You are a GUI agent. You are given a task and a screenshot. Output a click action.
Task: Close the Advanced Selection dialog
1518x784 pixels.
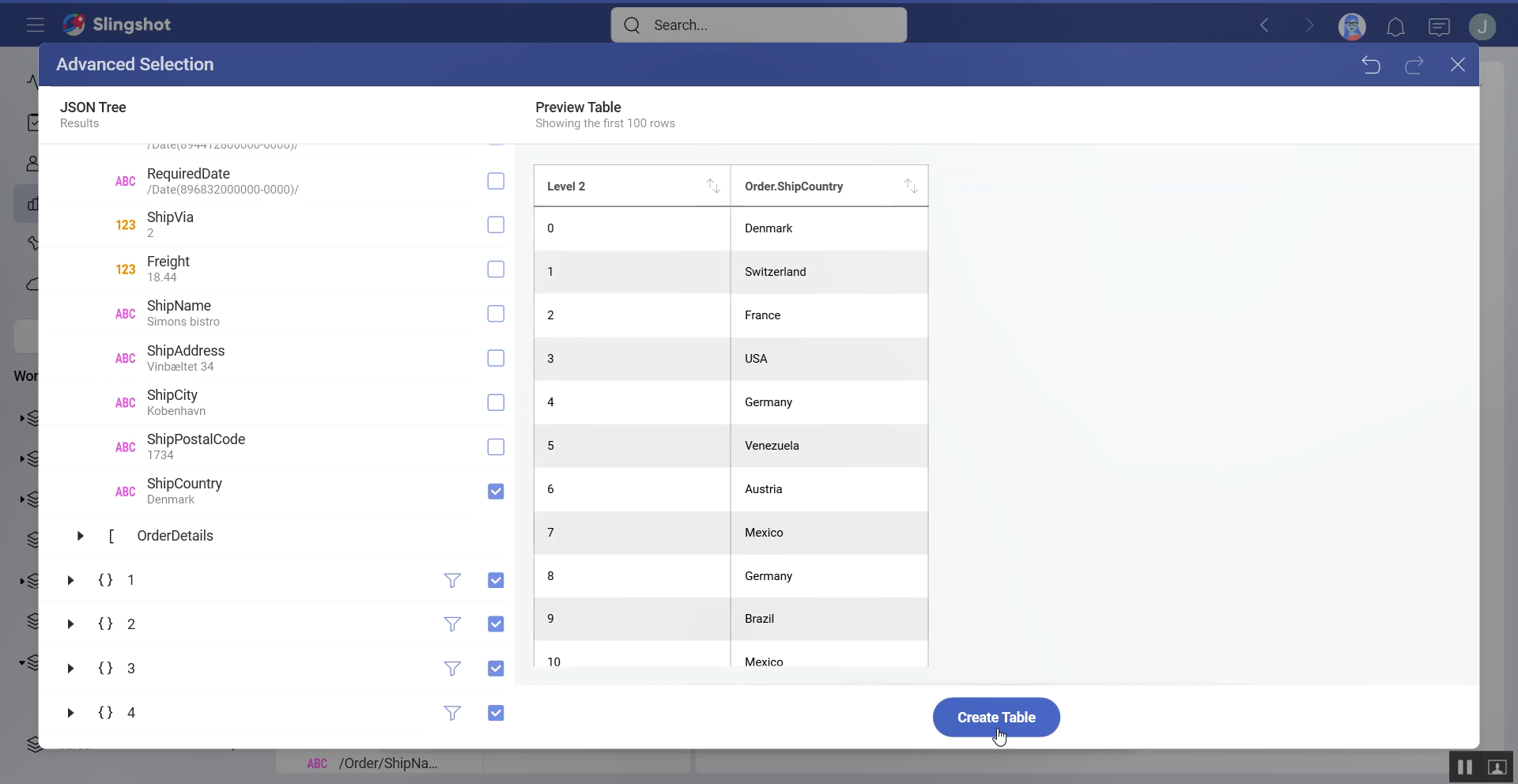click(1458, 65)
